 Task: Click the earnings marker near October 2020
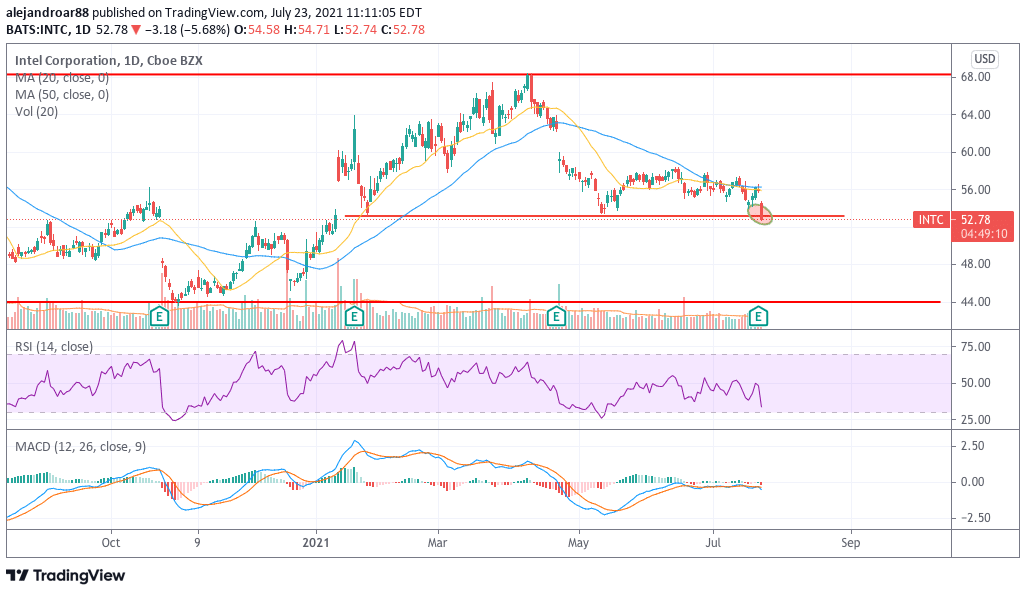click(x=160, y=317)
